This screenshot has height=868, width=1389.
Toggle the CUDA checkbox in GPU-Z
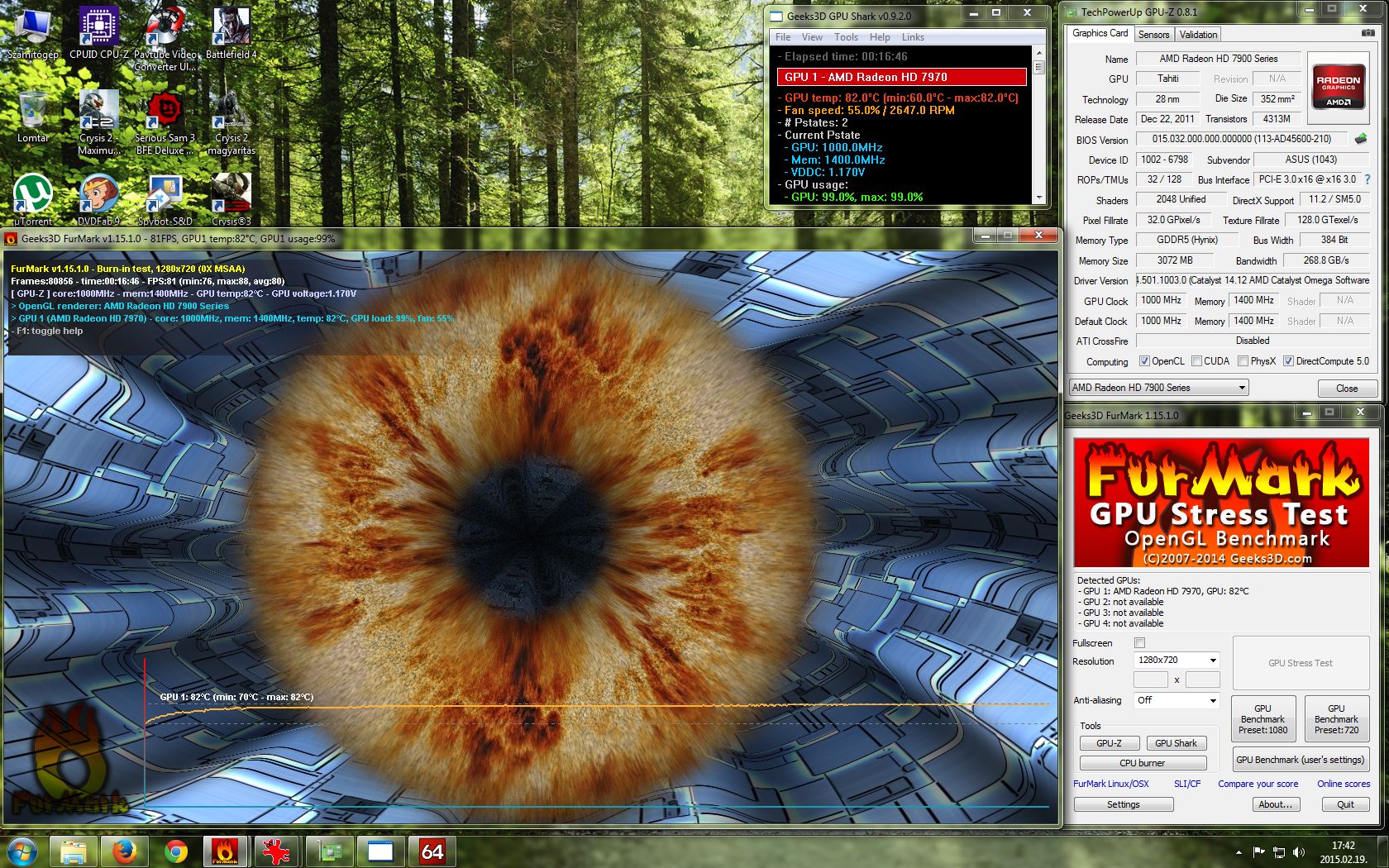tap(1196, 361)
